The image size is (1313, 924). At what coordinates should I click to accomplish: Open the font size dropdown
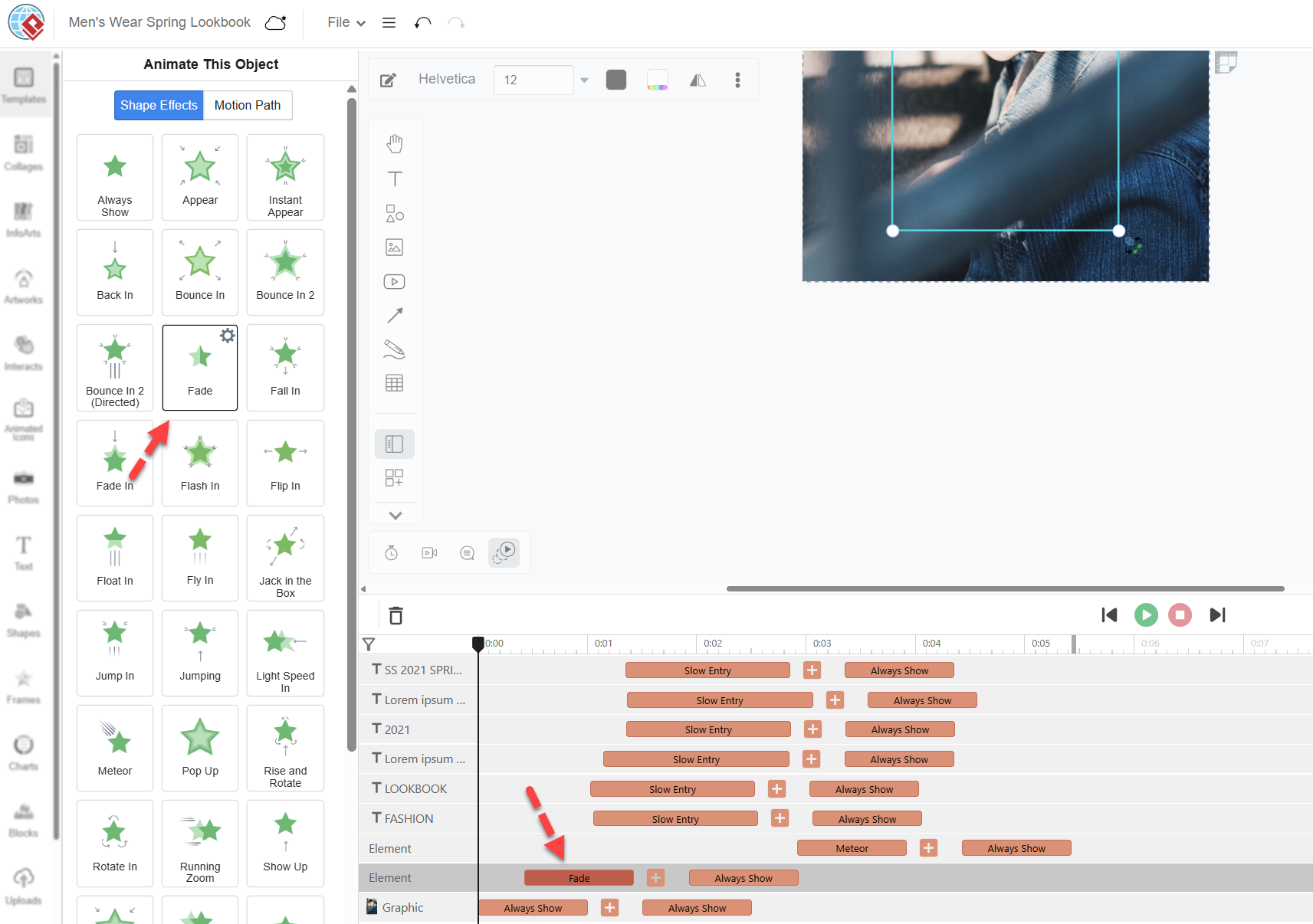[x=583, y=80]
